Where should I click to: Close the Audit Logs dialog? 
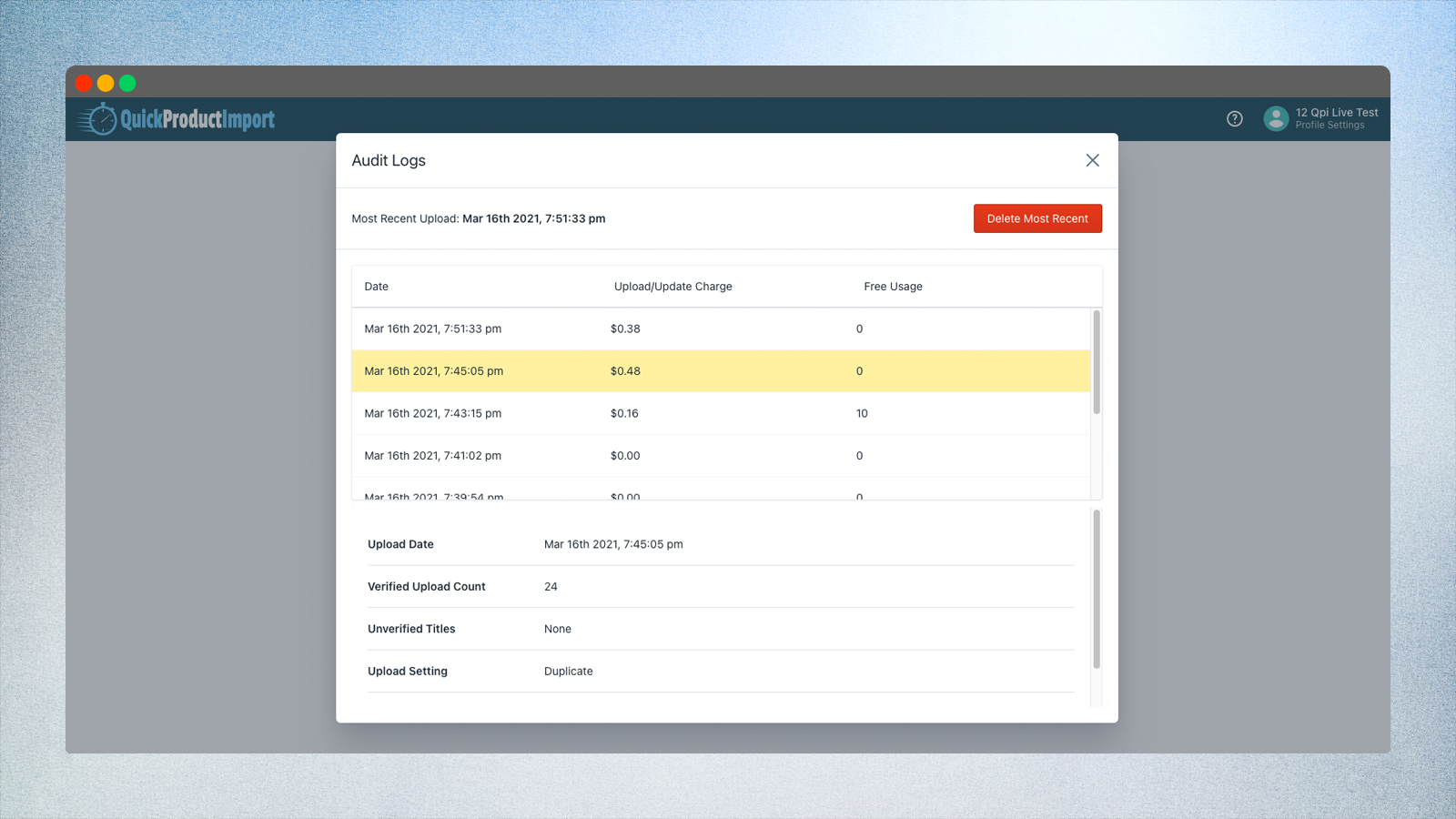click(1092, 160)
